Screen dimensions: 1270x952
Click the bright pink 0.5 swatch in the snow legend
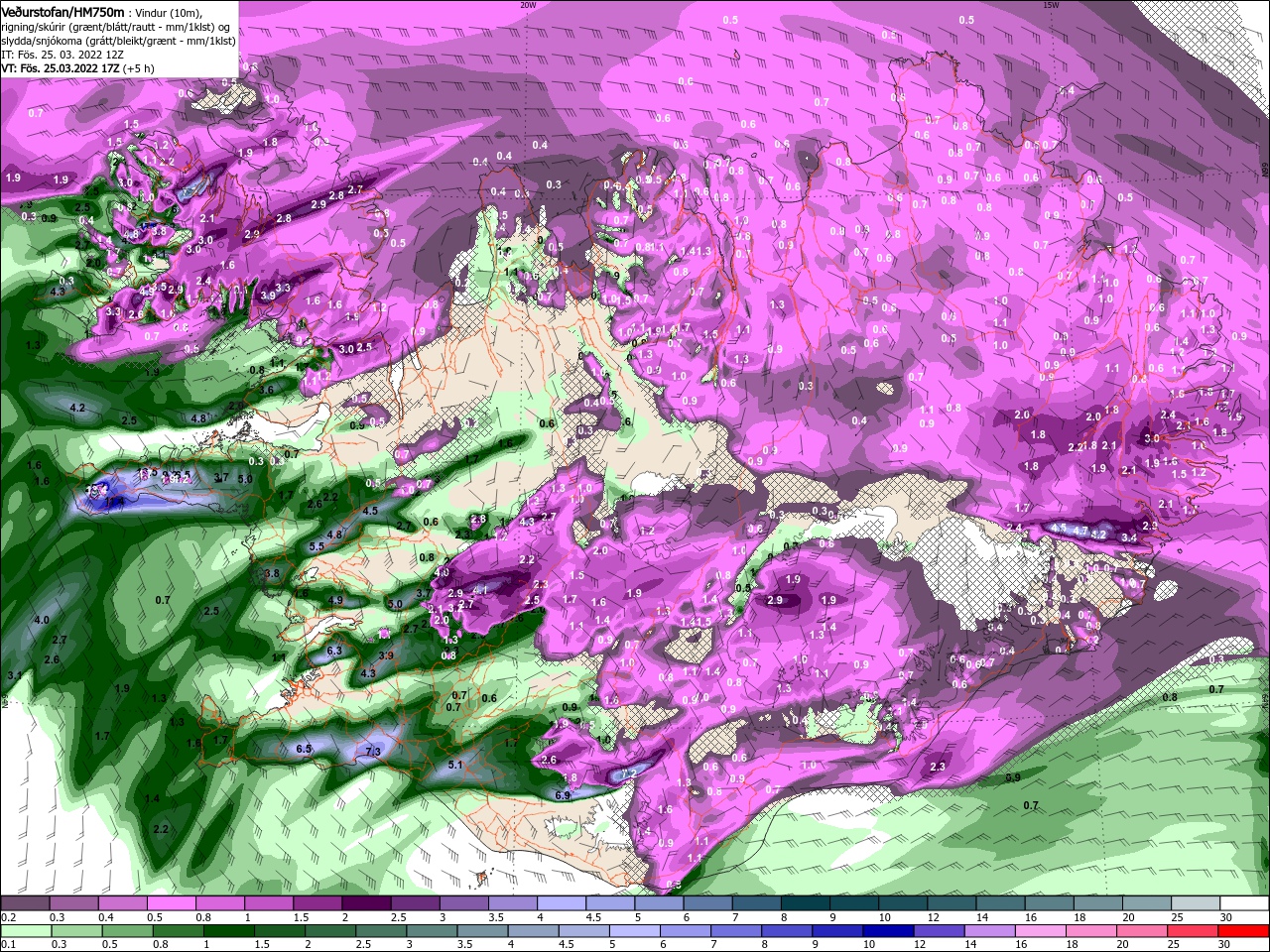coord(170,903)
